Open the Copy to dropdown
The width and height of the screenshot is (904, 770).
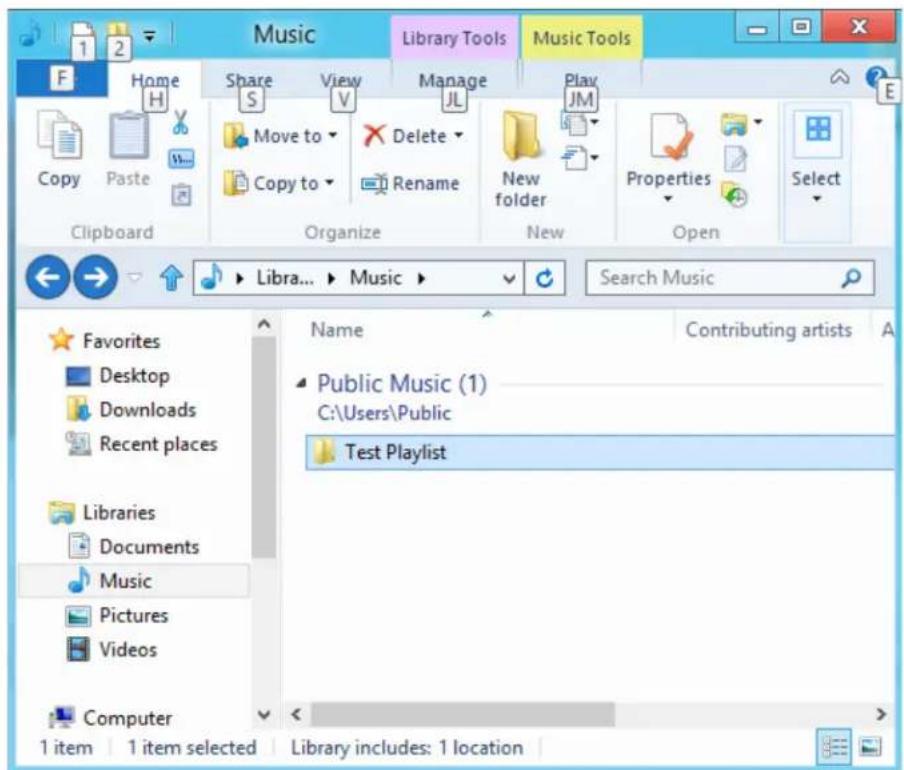point(279,184)
